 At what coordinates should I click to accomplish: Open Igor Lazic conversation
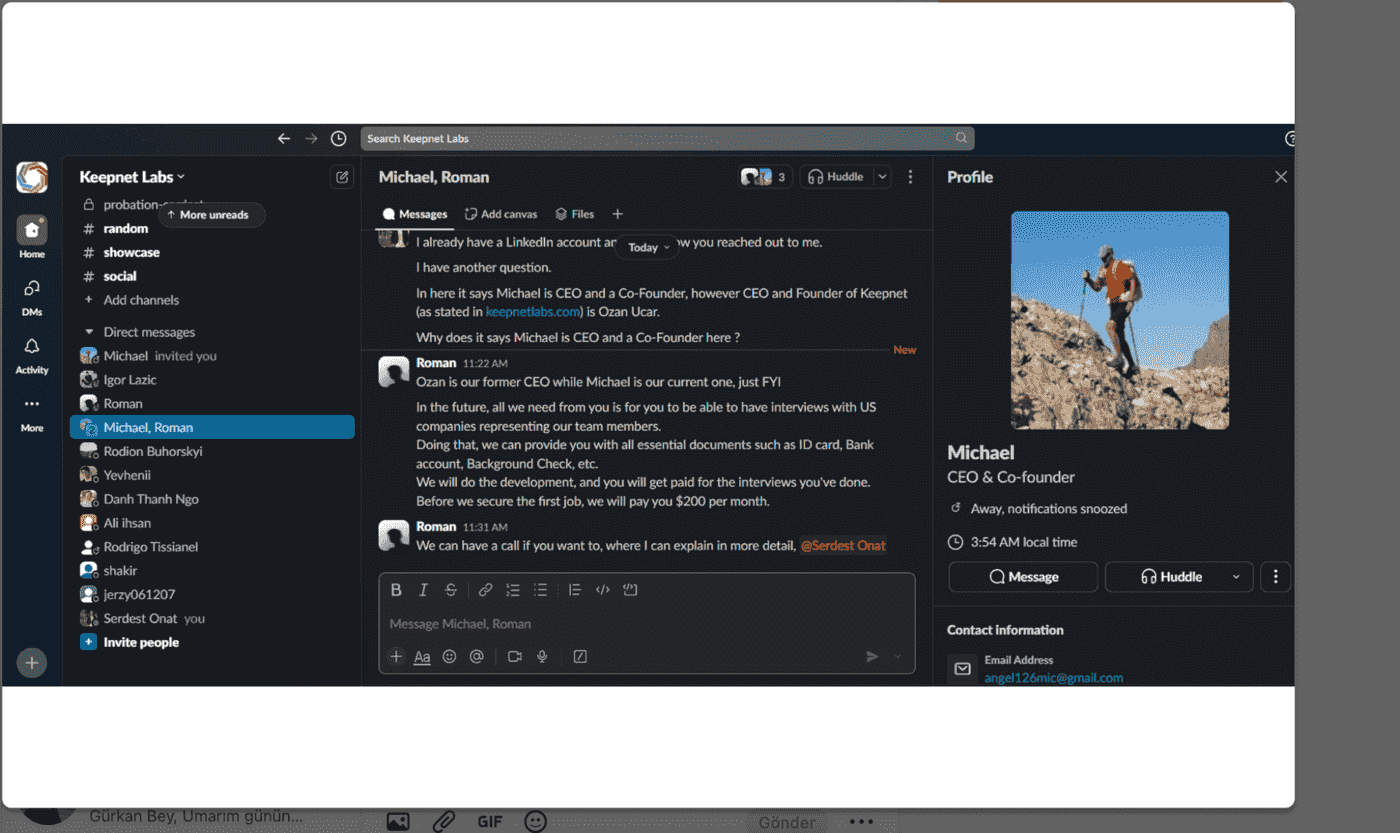click(x=212, y=380)
